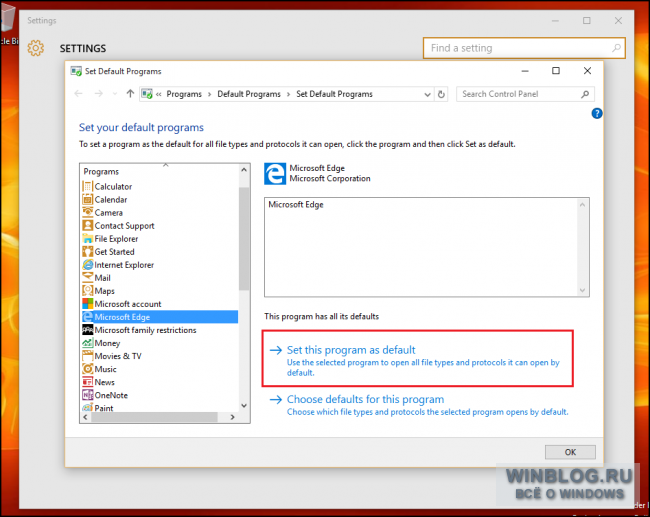Click the programs list vertical scrollbar thumb
This screenshot has height=517, width=650.
[x=244, y=238]
